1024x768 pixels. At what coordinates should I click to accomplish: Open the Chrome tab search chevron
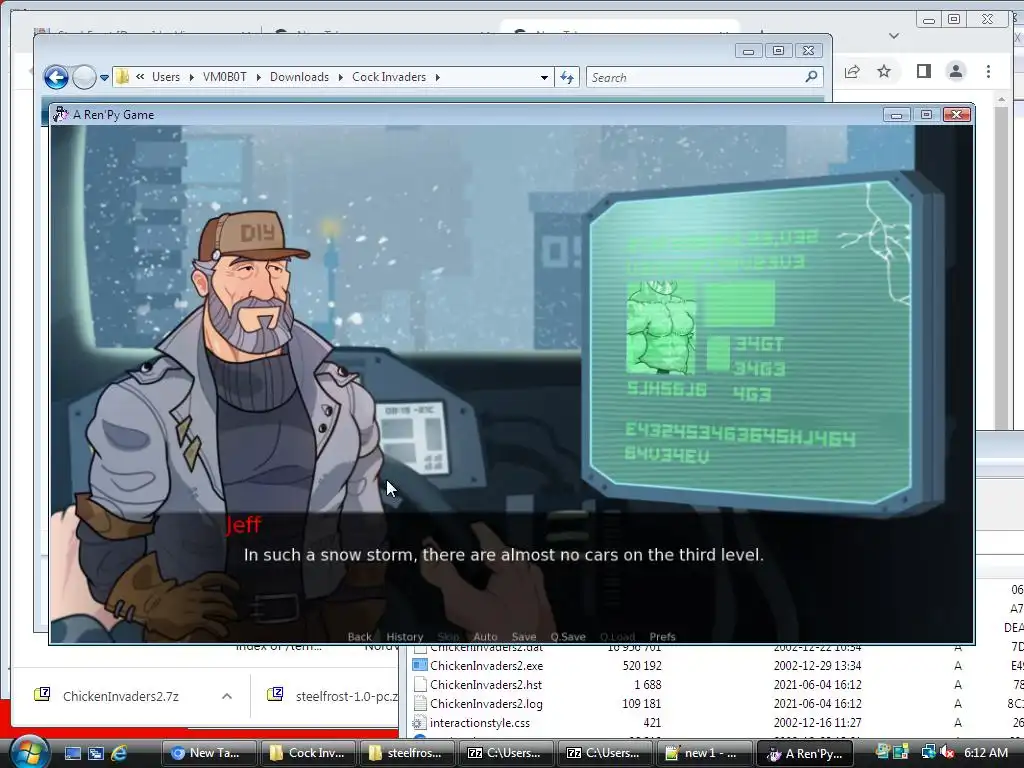coord(894,36)
